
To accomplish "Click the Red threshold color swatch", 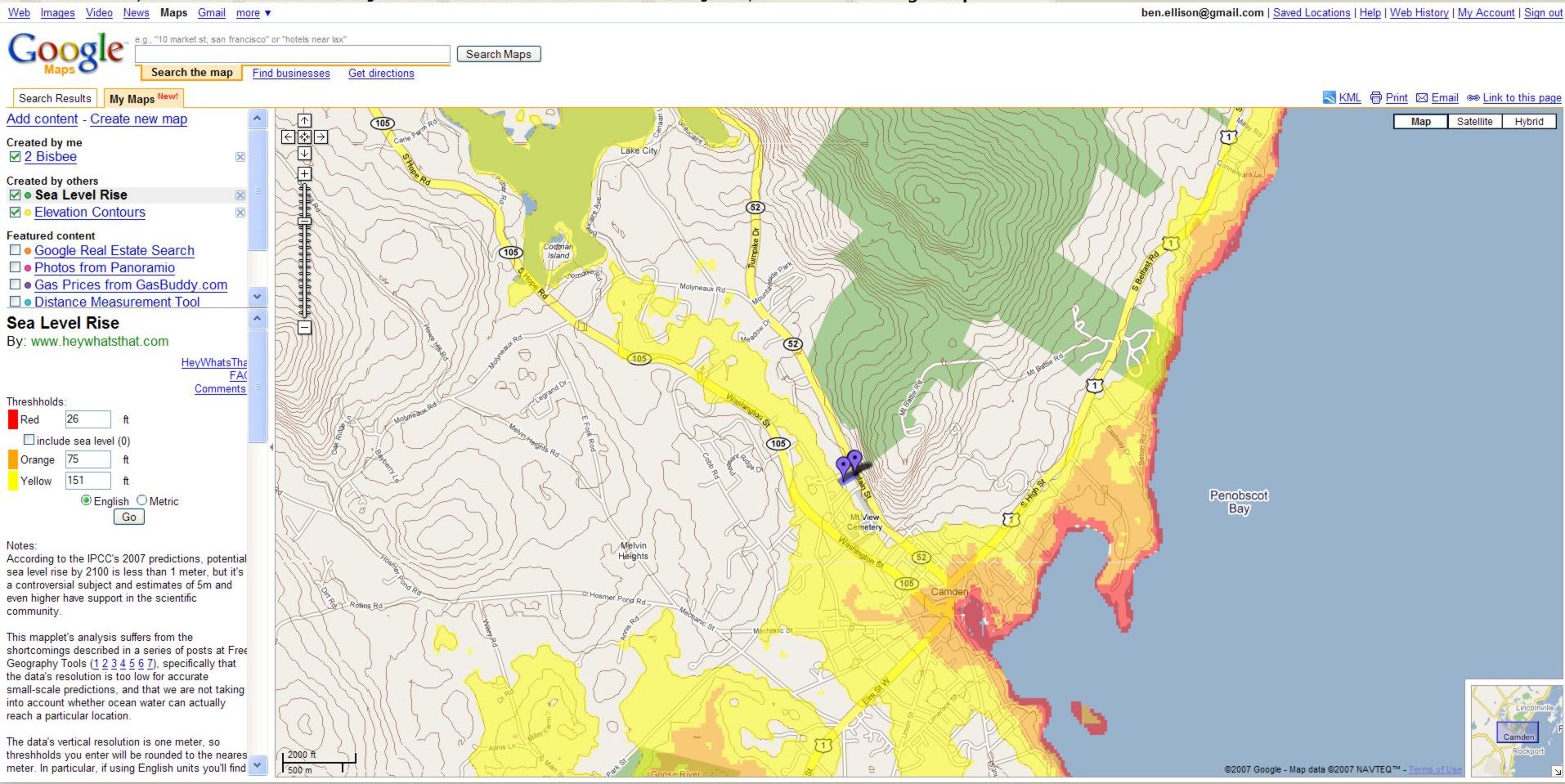I will (x=12, y=419).
